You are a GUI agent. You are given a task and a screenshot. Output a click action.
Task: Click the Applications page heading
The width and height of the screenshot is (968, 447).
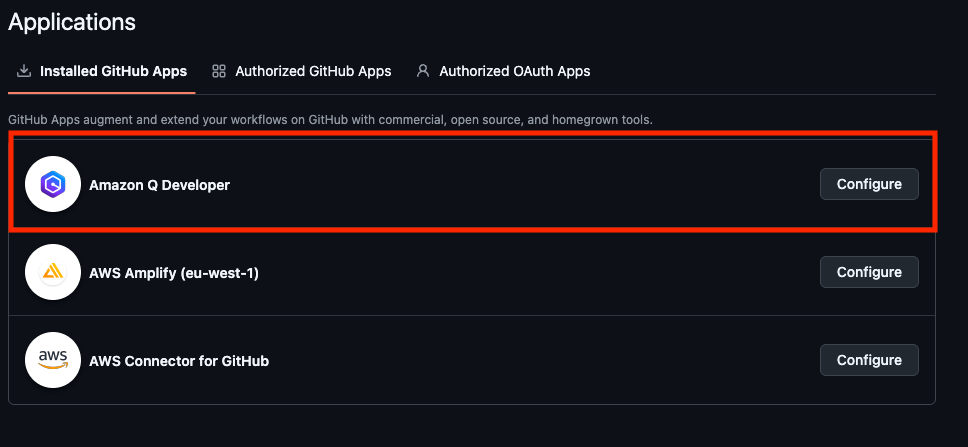coord(72,22)
